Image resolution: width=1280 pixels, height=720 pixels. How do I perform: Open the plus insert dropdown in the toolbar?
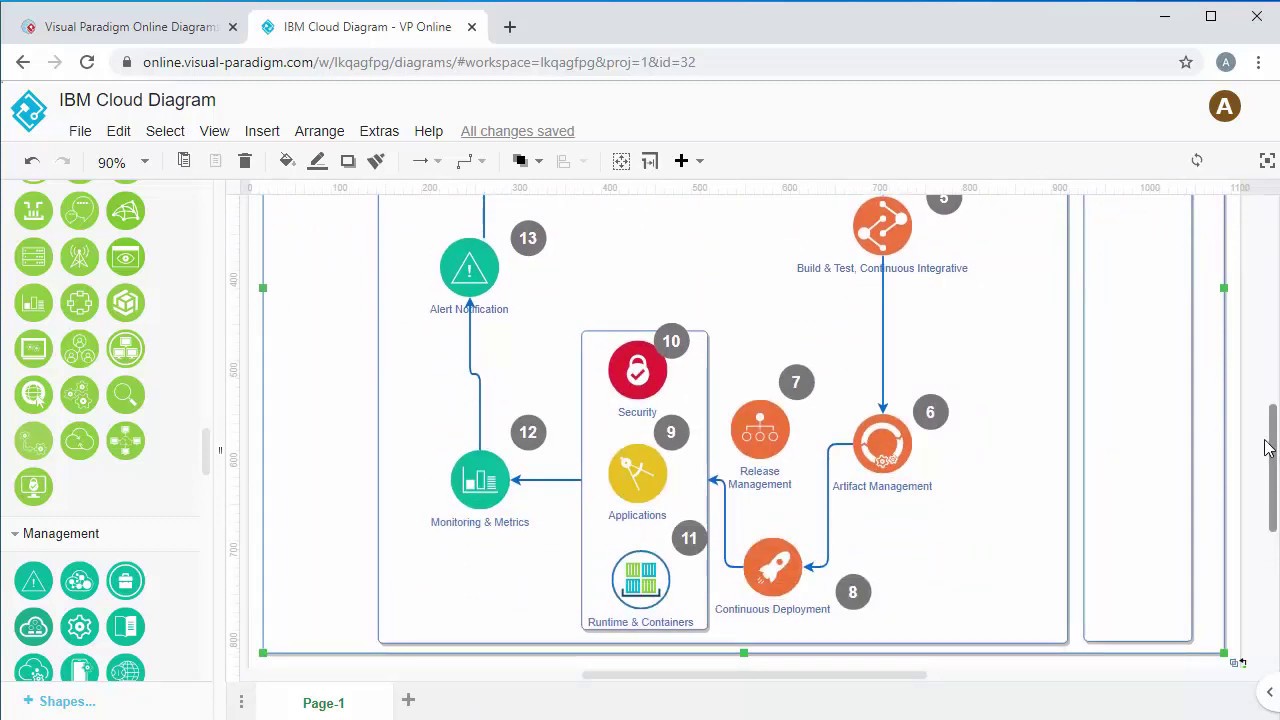(x=689, y=161)
